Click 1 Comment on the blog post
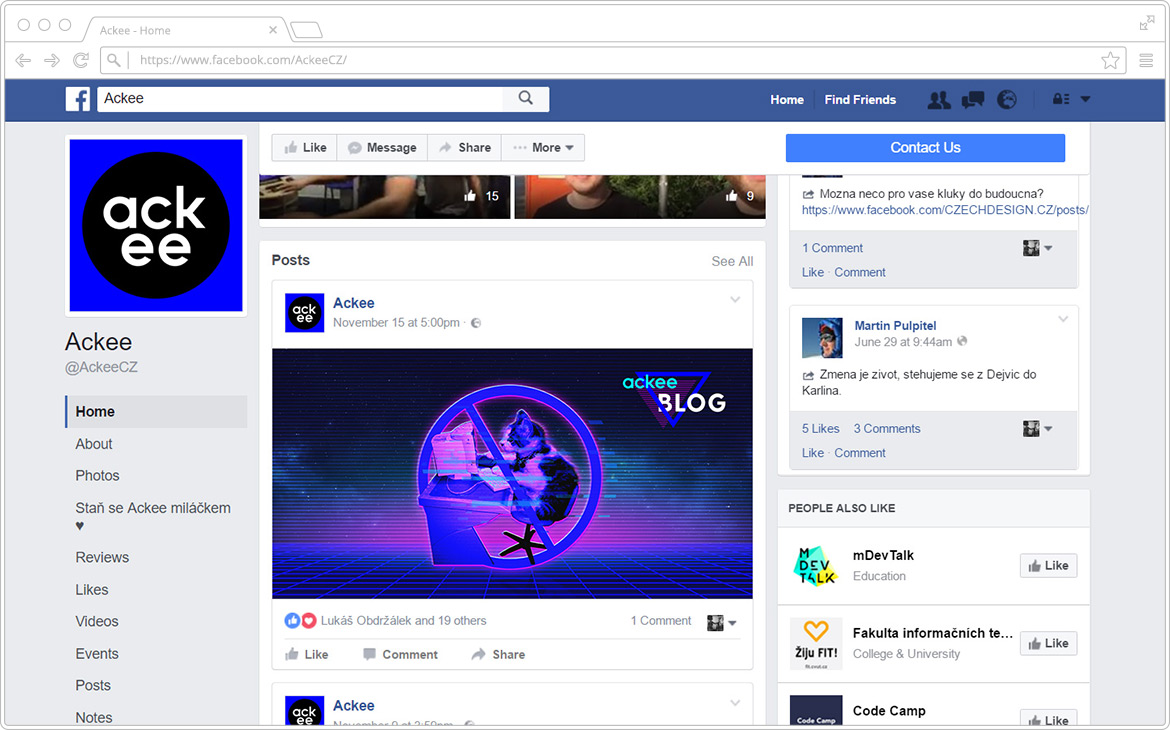Viewport: 1170px width, 730px height. coord(661,620)
